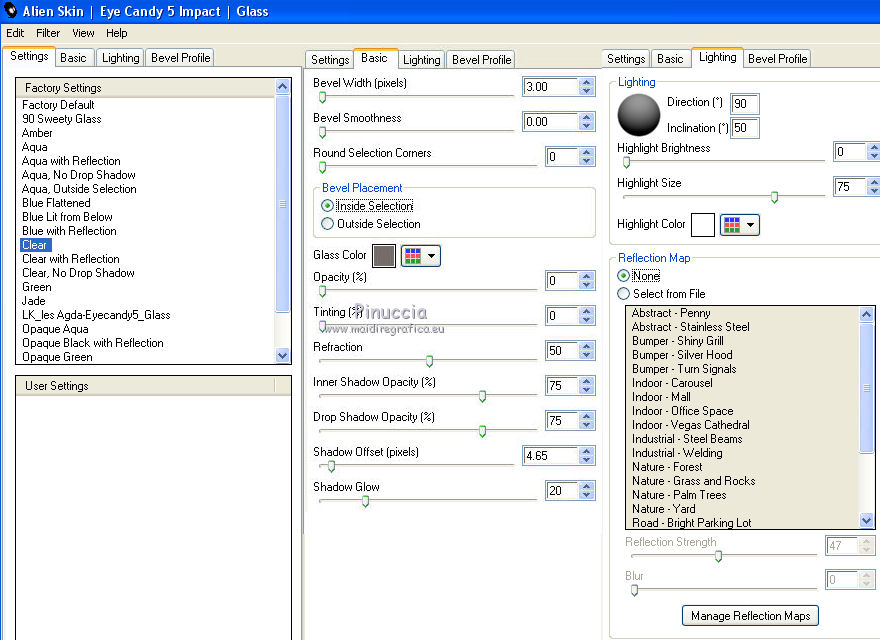Select Road - Bright Parking Lot map
The height and width of the screenshot is (640, 880).
coord(691,523)
